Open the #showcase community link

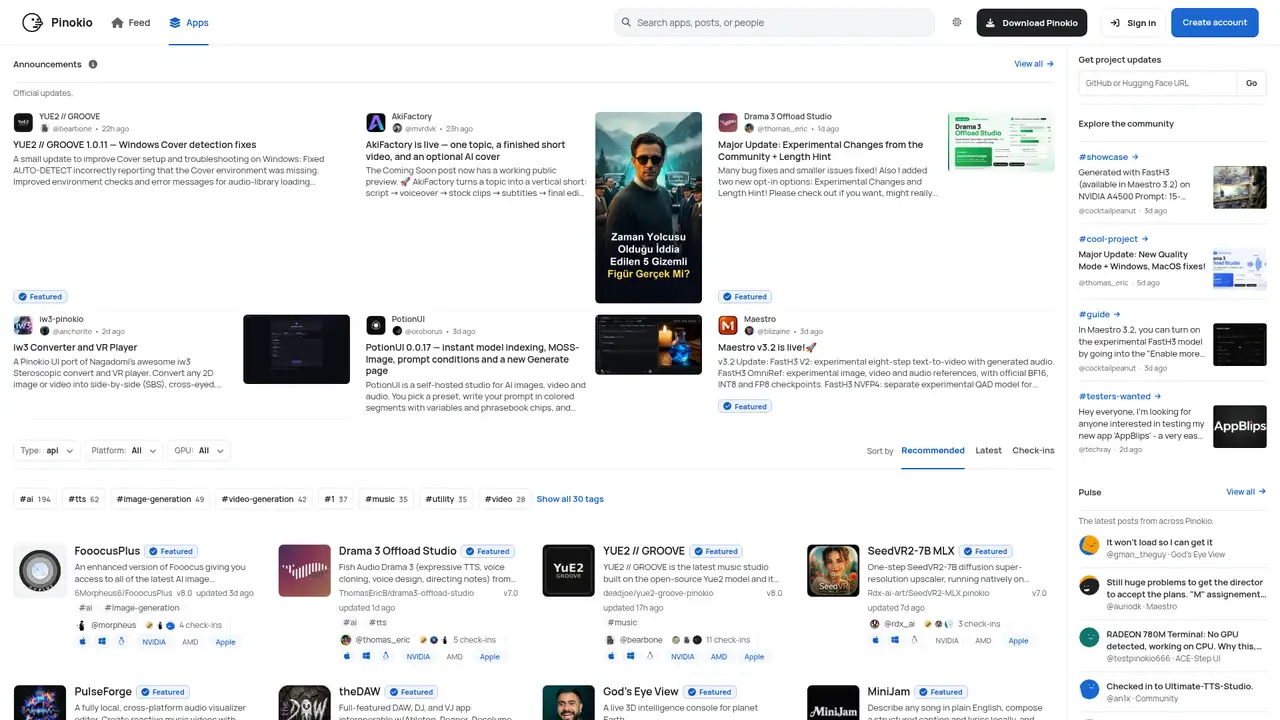1108,157
